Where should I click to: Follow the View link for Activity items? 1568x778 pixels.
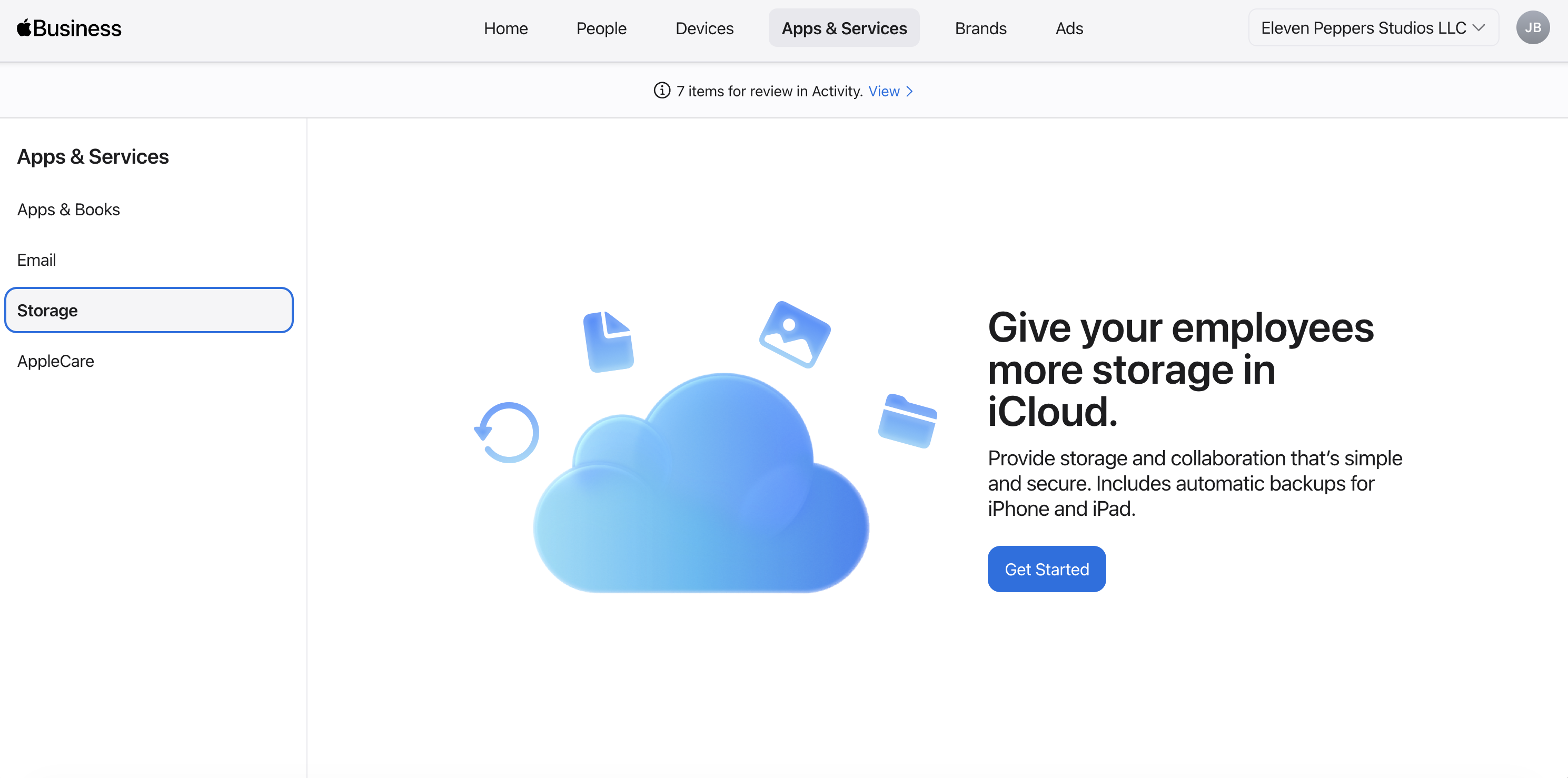click(884, 91)
